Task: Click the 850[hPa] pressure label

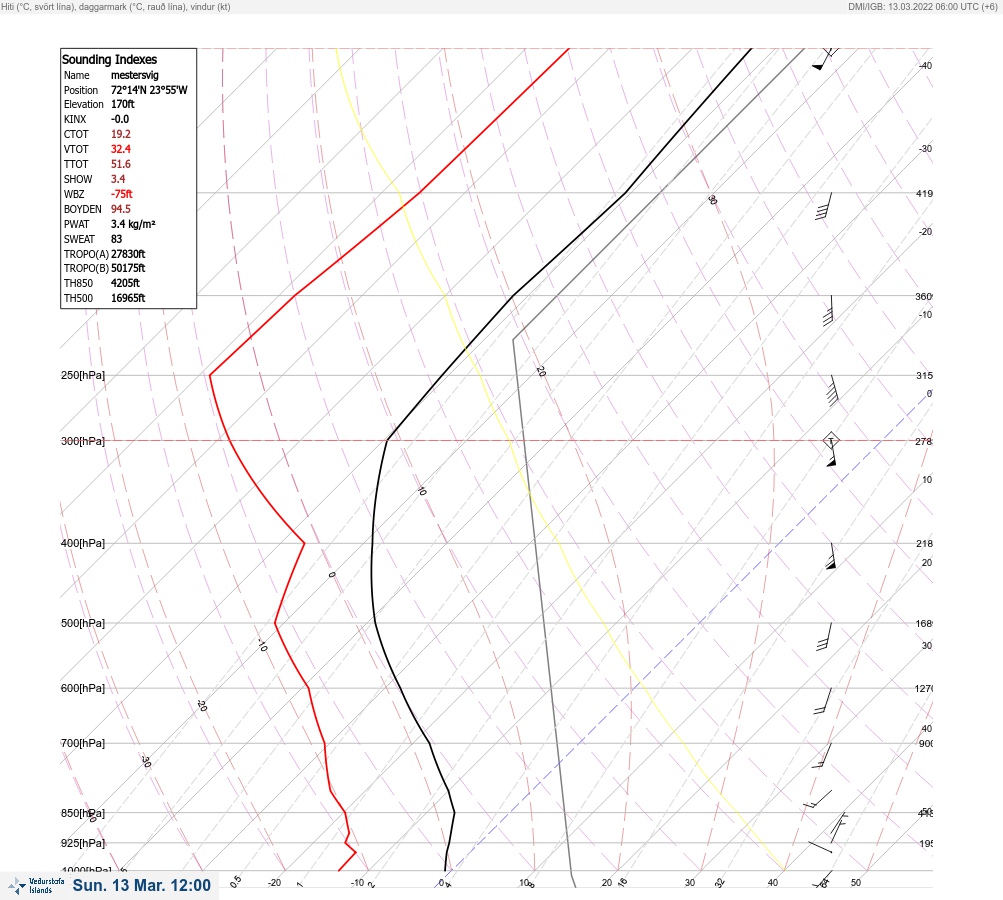Action: (x=83, y=813)
